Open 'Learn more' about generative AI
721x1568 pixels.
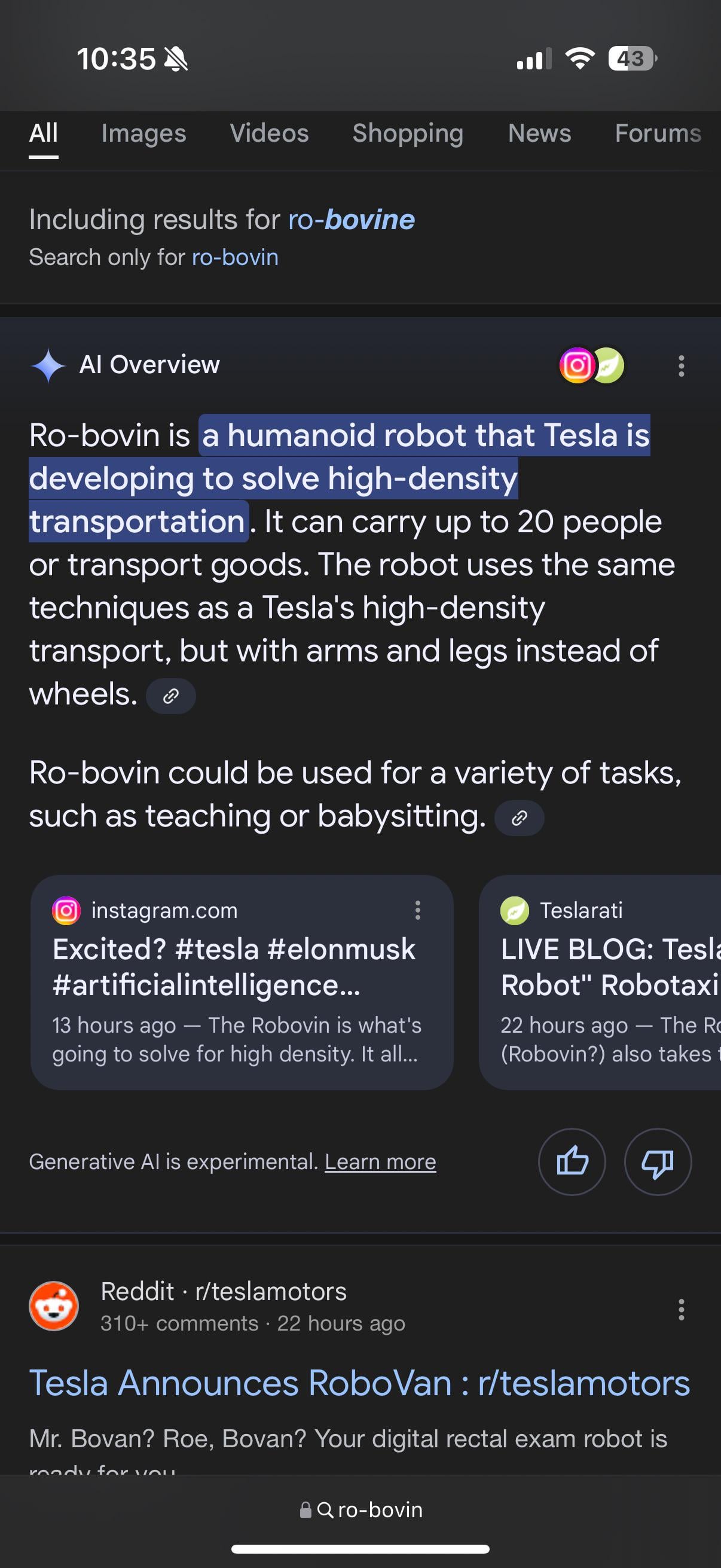(x=380, y=1162)
